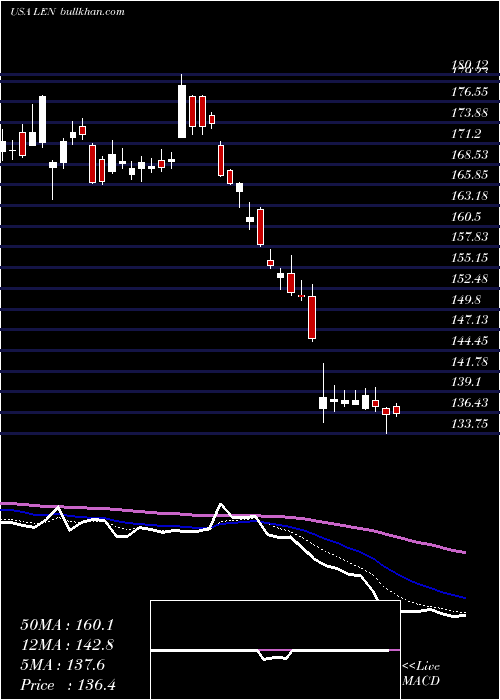
Task: Select the 173.88 price axis label
Action: click(470, 113)
